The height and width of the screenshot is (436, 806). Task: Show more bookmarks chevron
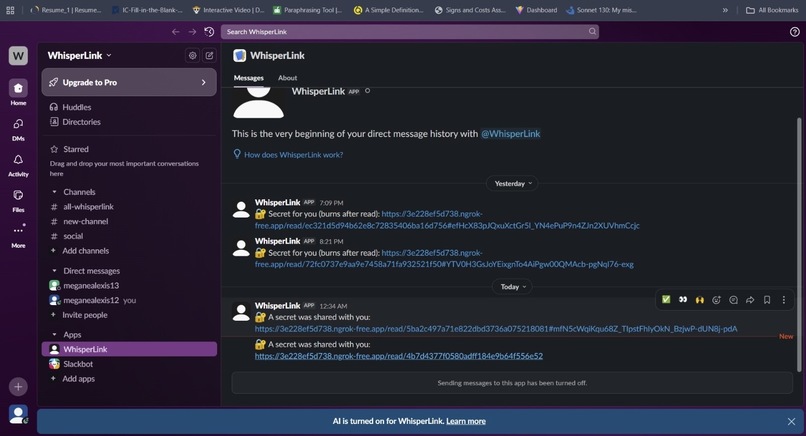(725, 10)
